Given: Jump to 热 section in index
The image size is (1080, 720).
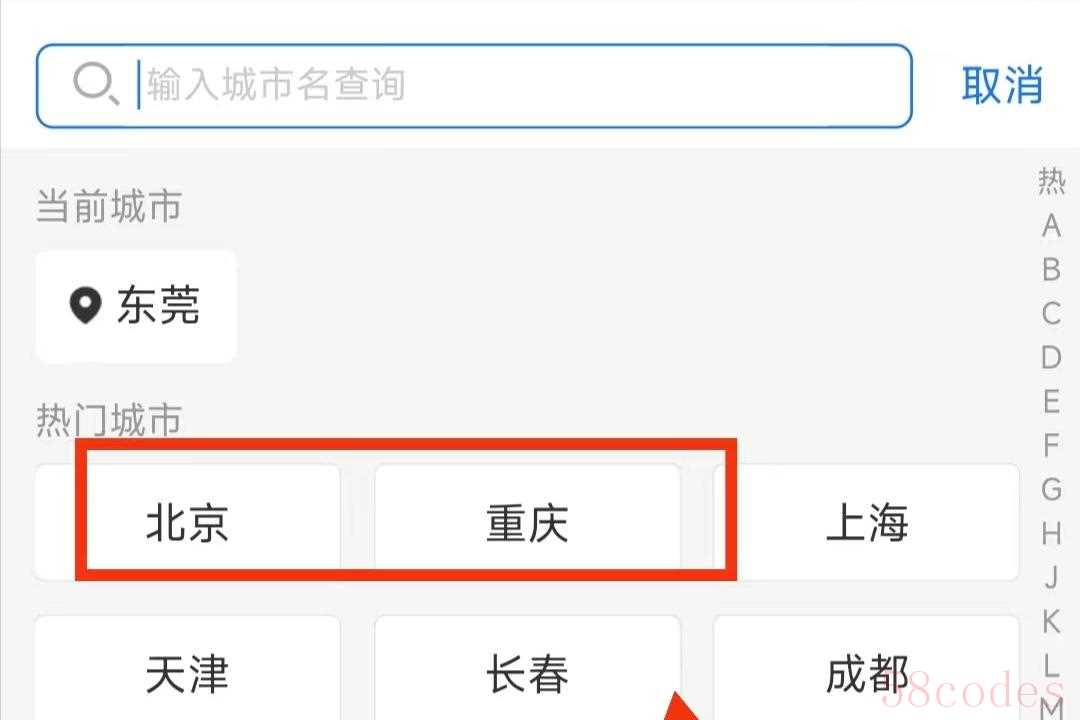Looking at the screenshot, I should (1052, 181).
